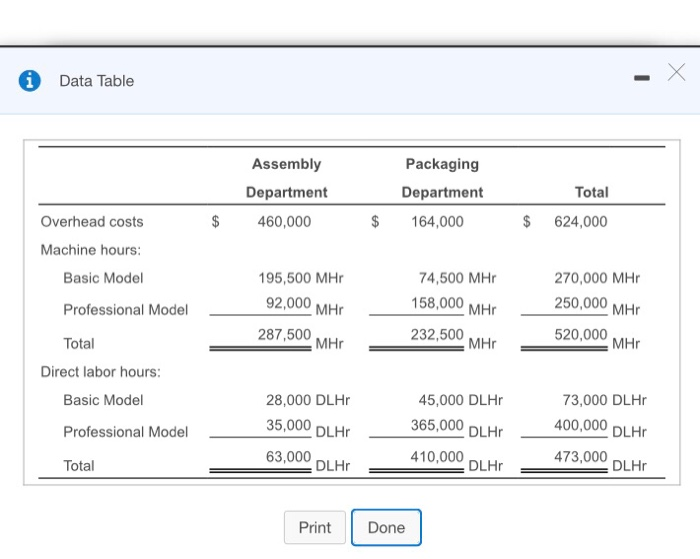Image resolution: width=700 pixels, height=559 pixels.
Task: Click 365,000 Professional Model labor hours
Action: [x=438, y=425]
